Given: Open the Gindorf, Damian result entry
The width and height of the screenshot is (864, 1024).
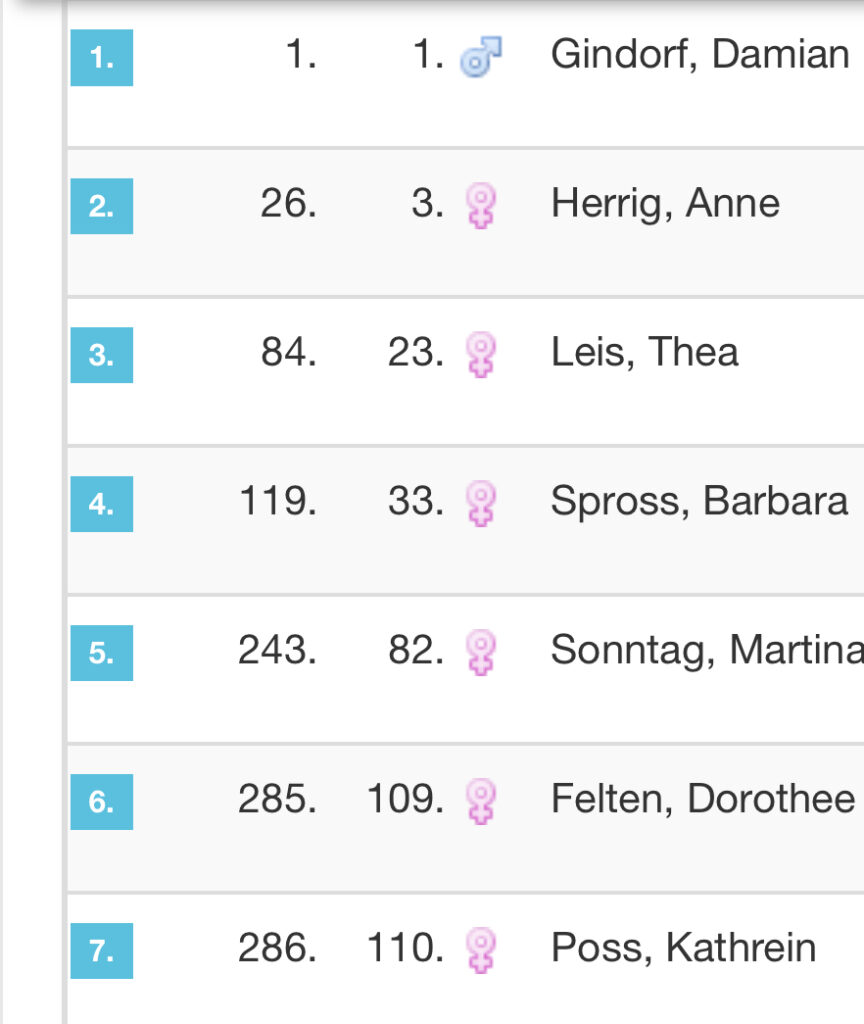Looking at the screenshot, I should pyautogui.click(x=700, y=54).
